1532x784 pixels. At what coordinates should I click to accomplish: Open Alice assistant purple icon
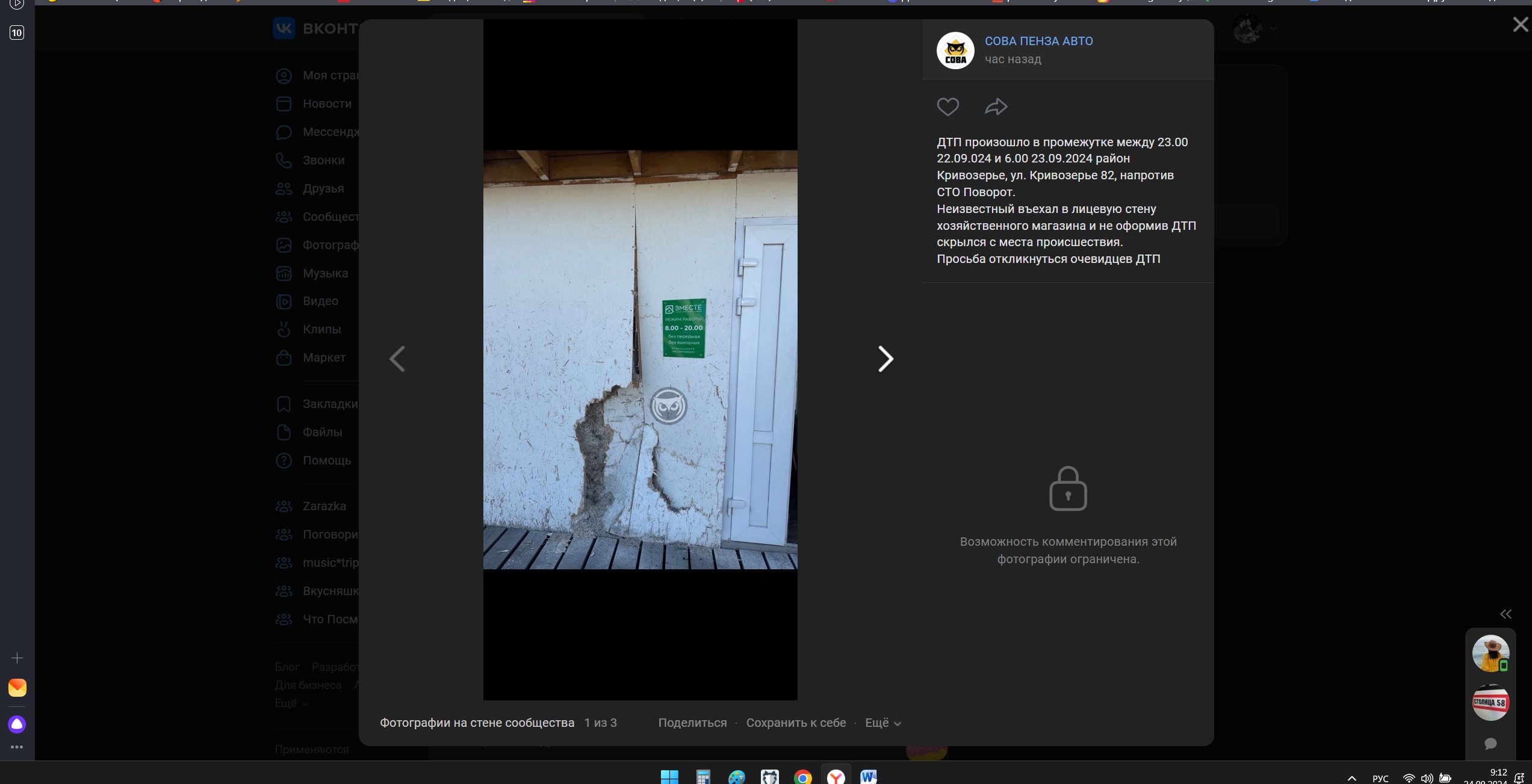[x=17, y=724]
